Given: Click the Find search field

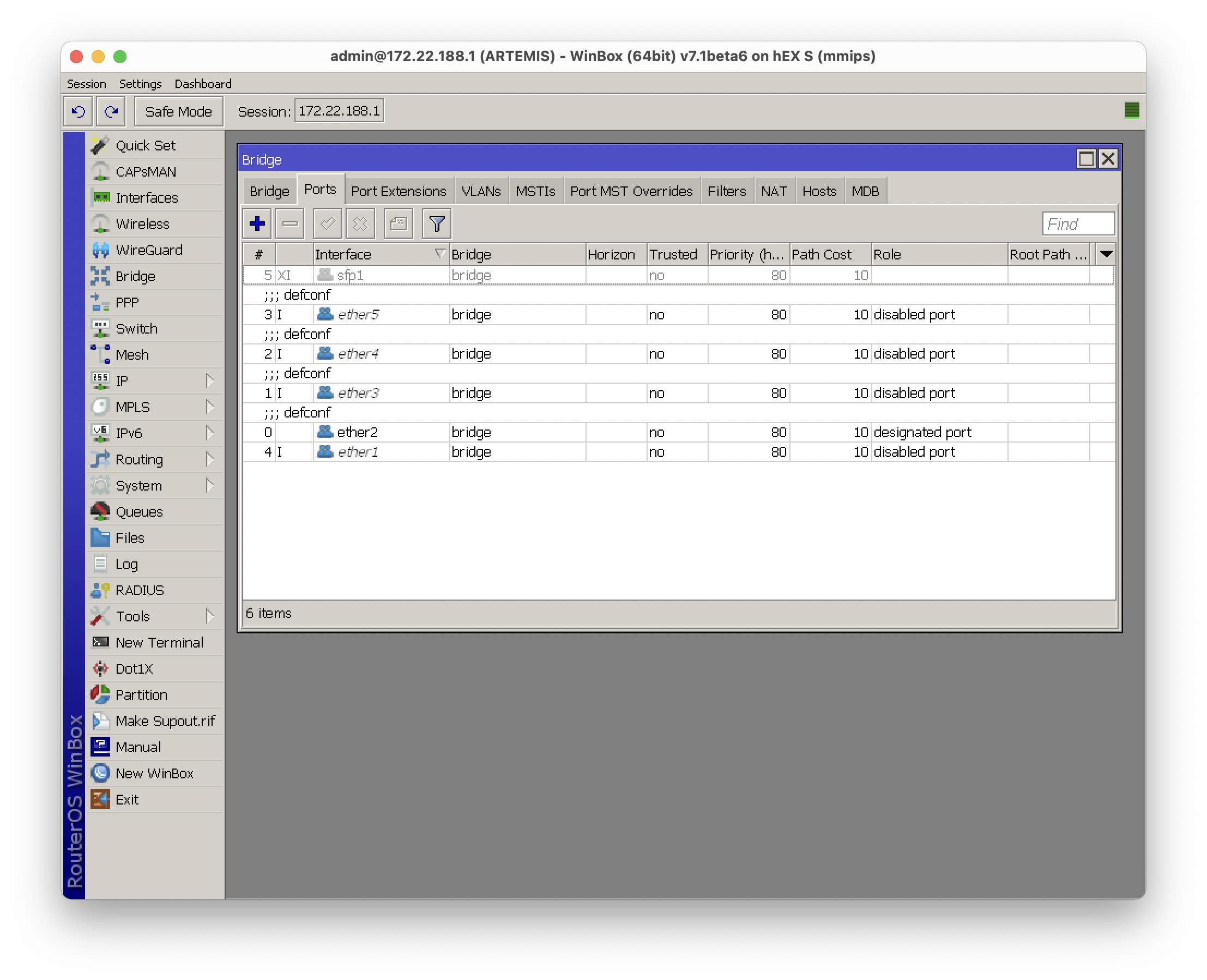Looking at the screenshot, I should click(1078, 223).
